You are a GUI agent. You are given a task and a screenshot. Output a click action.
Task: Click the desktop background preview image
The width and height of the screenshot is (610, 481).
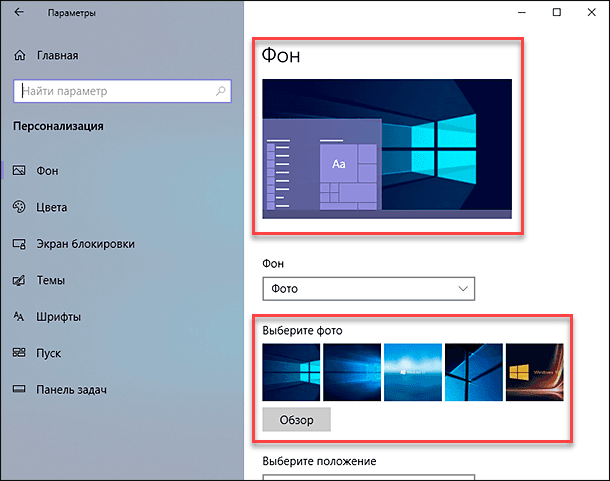click(x=387, y=149)
